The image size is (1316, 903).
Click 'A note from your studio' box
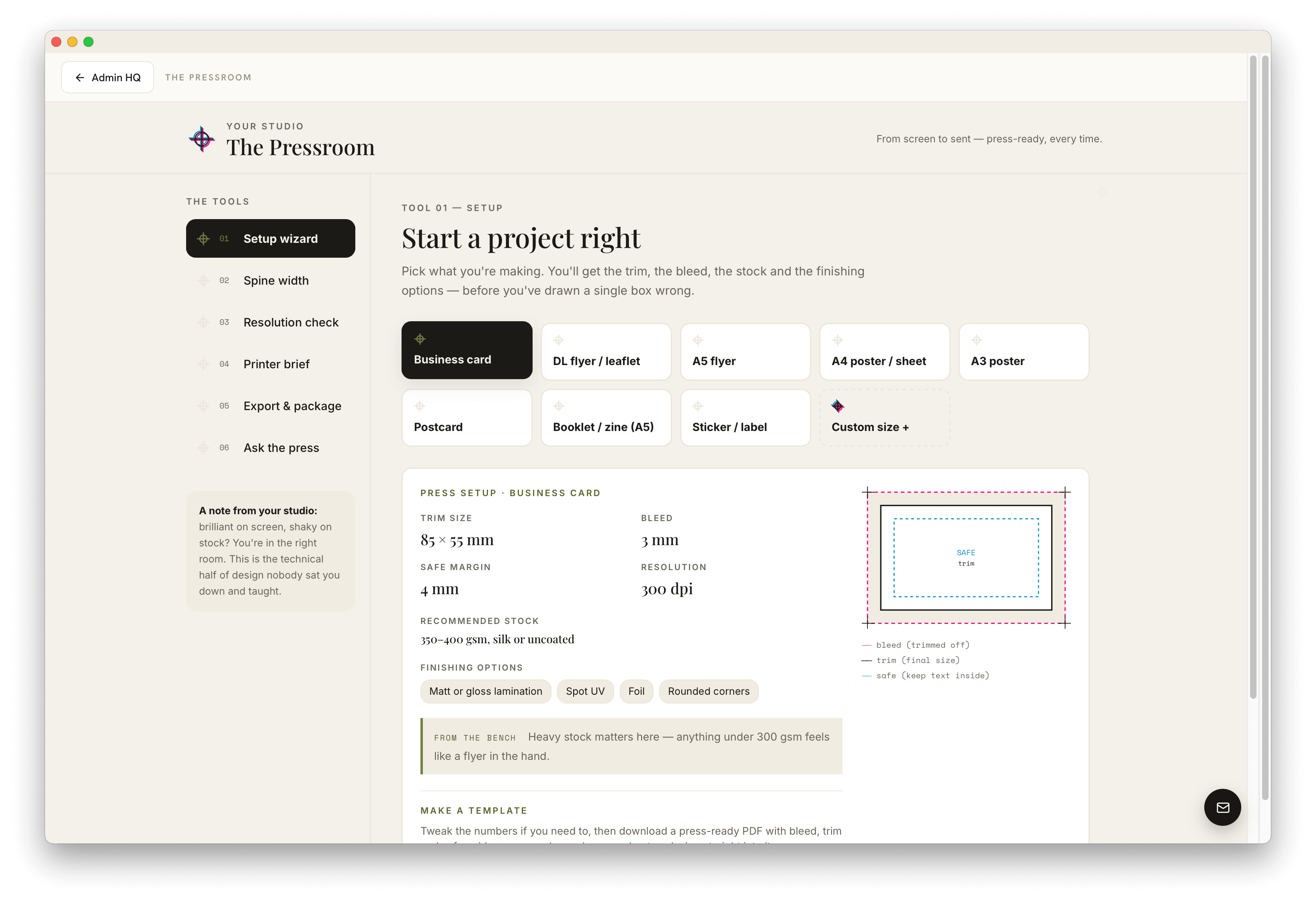point(271,551)
